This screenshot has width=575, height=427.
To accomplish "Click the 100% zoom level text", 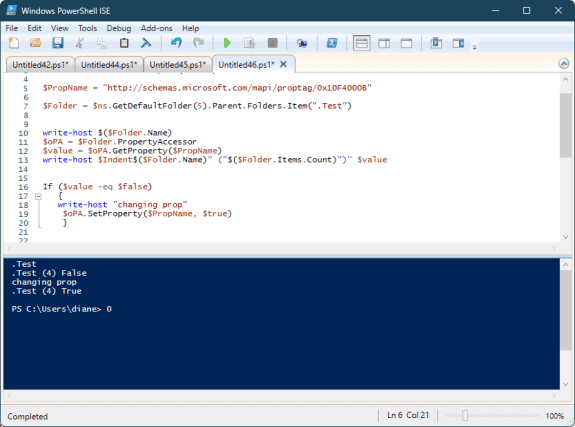I will 554,416.
